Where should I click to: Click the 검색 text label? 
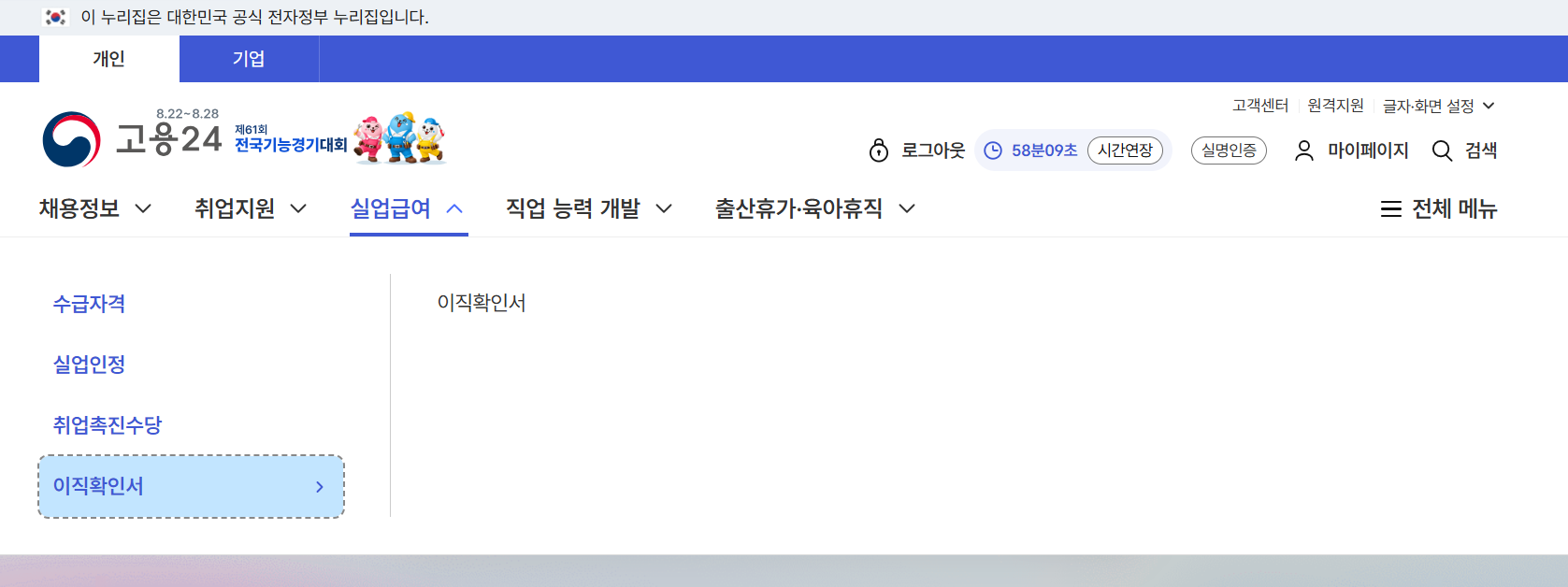[1481, 150]
